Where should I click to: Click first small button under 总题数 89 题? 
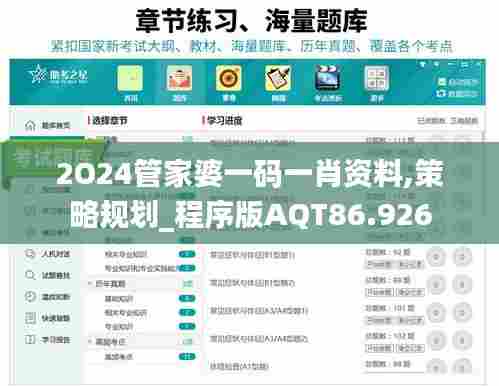tap(379, 292)
